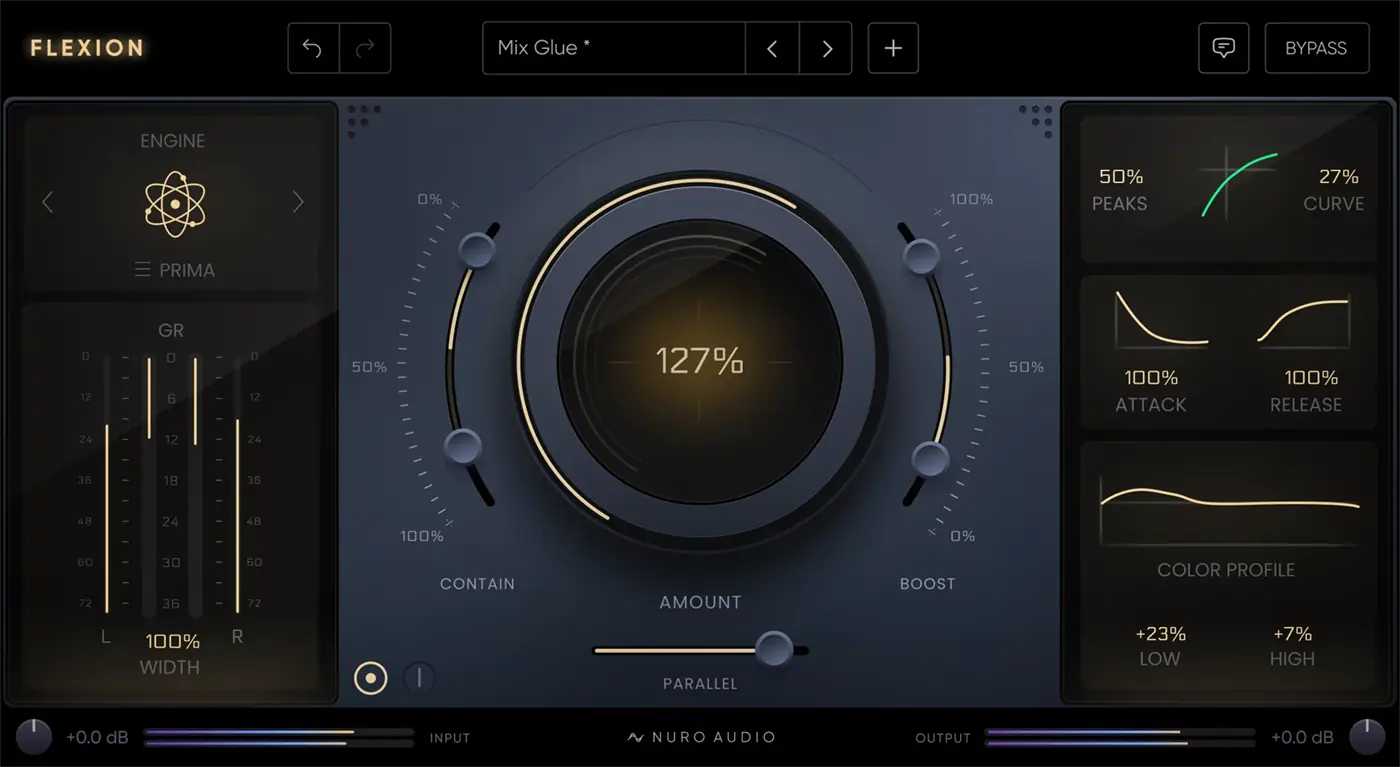The width and height of the screenshot is (1400, 767).
Task: Select the +7% High value
Action: 1292,634
